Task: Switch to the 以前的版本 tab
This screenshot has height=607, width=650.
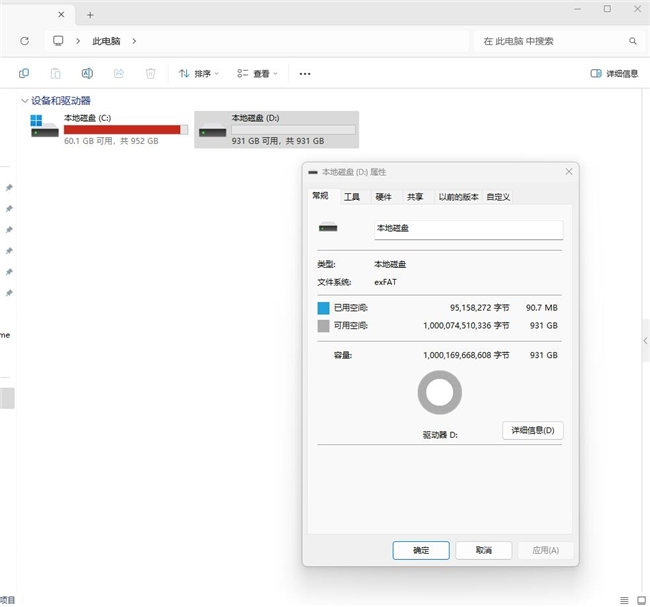Action: click(458, 197)
